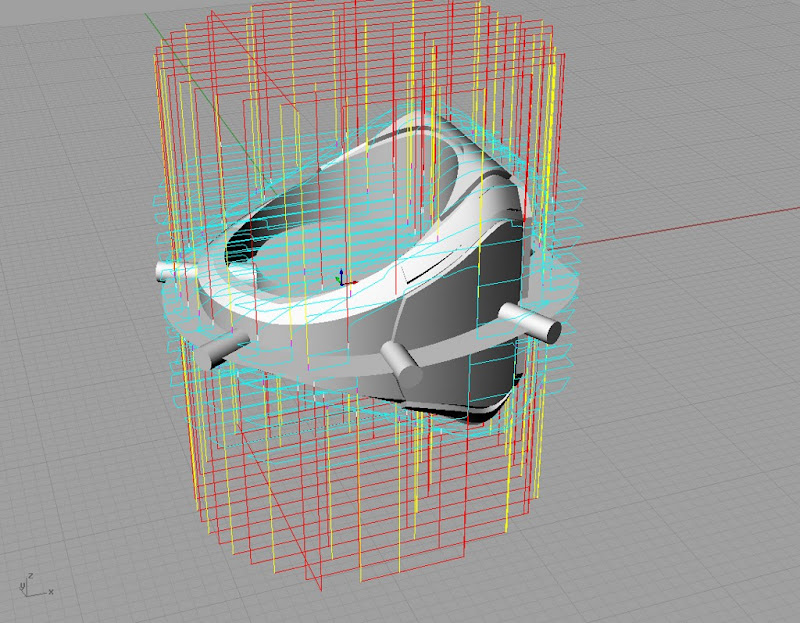
Task: Select red toolpath lines at top
Action: pos(350,40)
